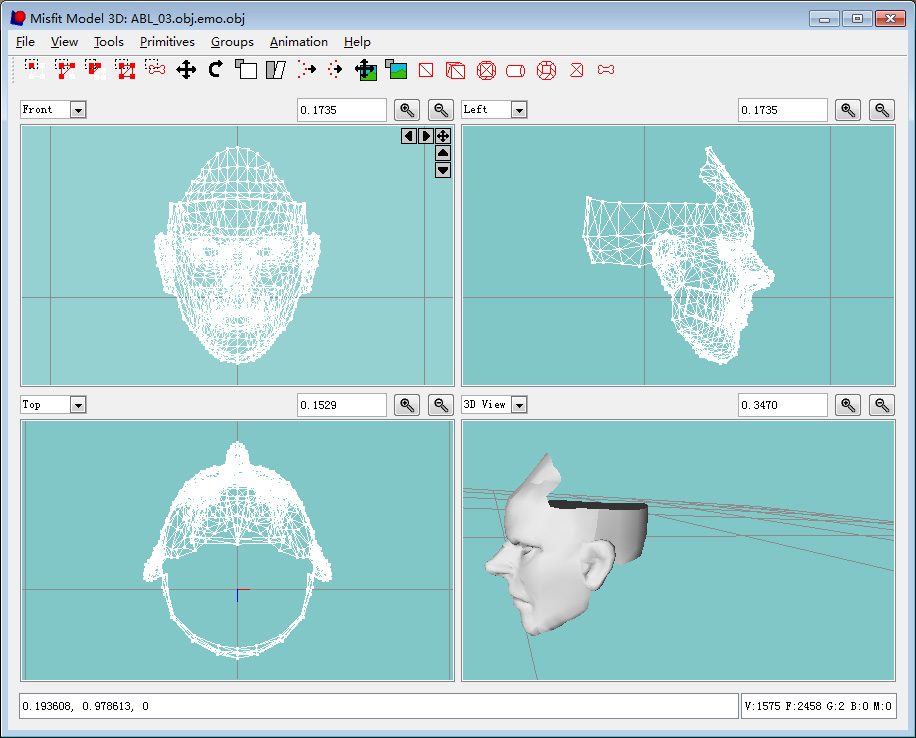This screenshot has width=916, height=738.
Task: Zoom in on the Top viewport
Action: [407, 405]
